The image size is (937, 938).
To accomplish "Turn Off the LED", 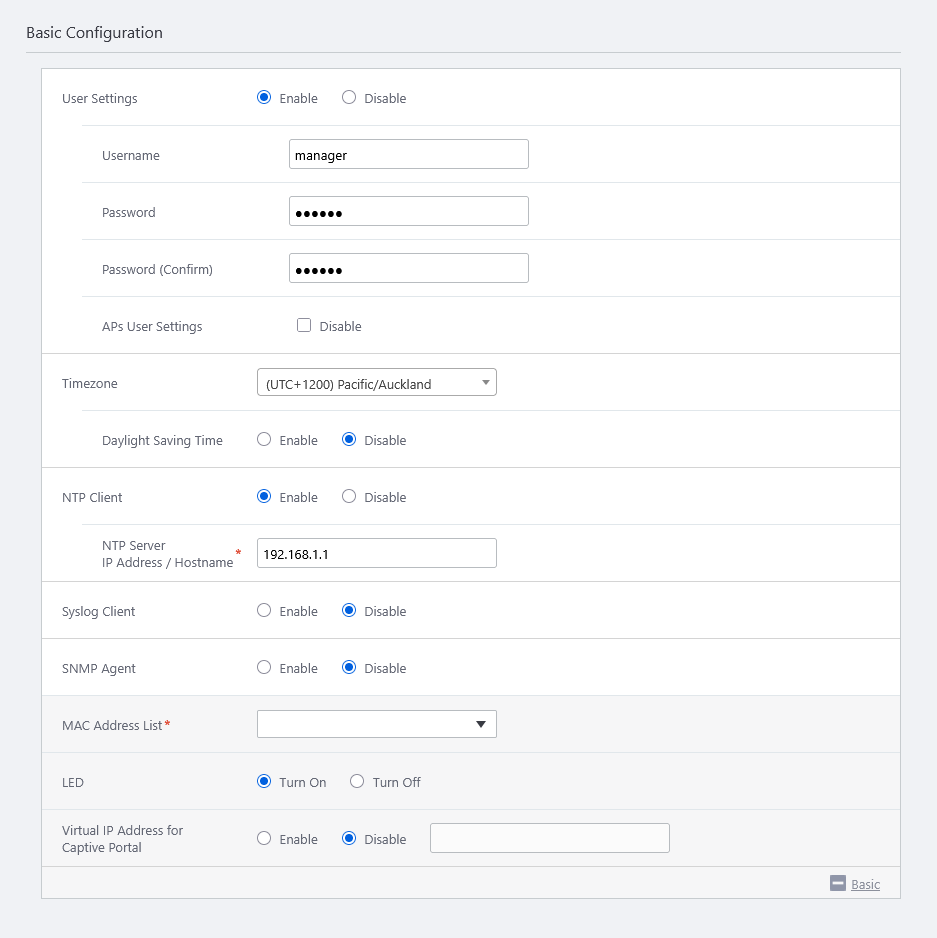I will 357,782.
